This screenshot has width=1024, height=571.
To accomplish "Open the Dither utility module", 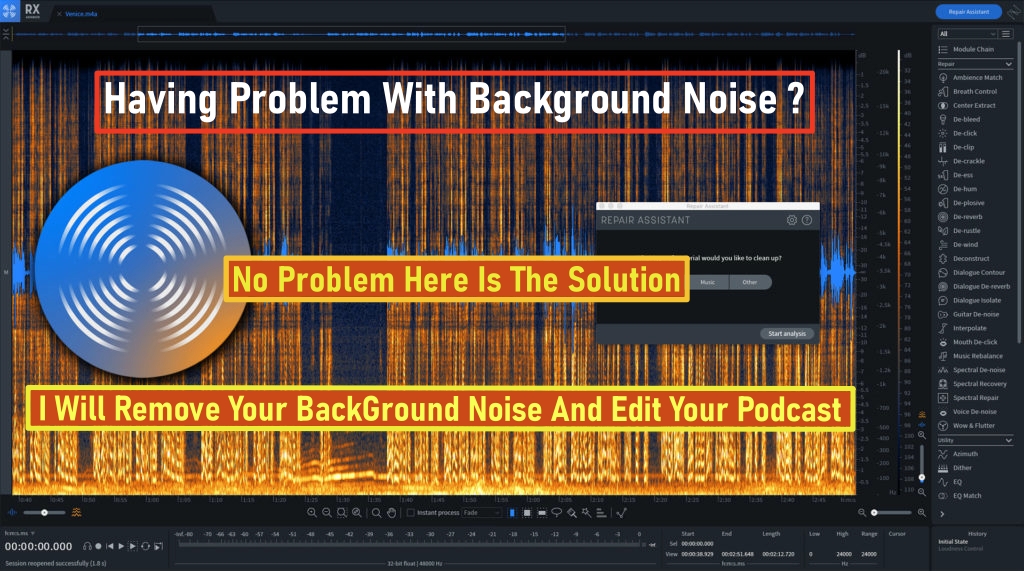I will tap(955, 468).
